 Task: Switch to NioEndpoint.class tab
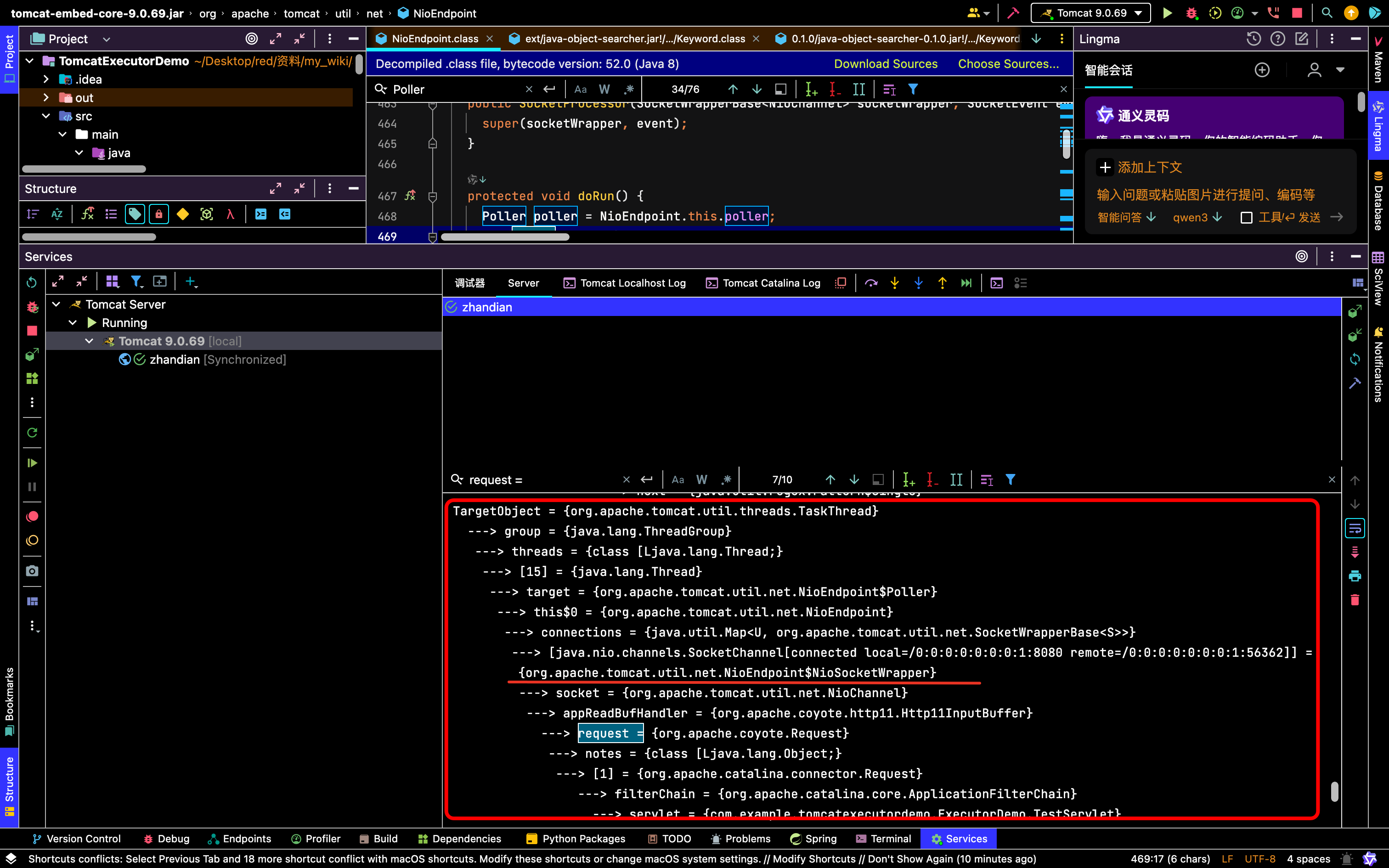click(x=435, y=39)
